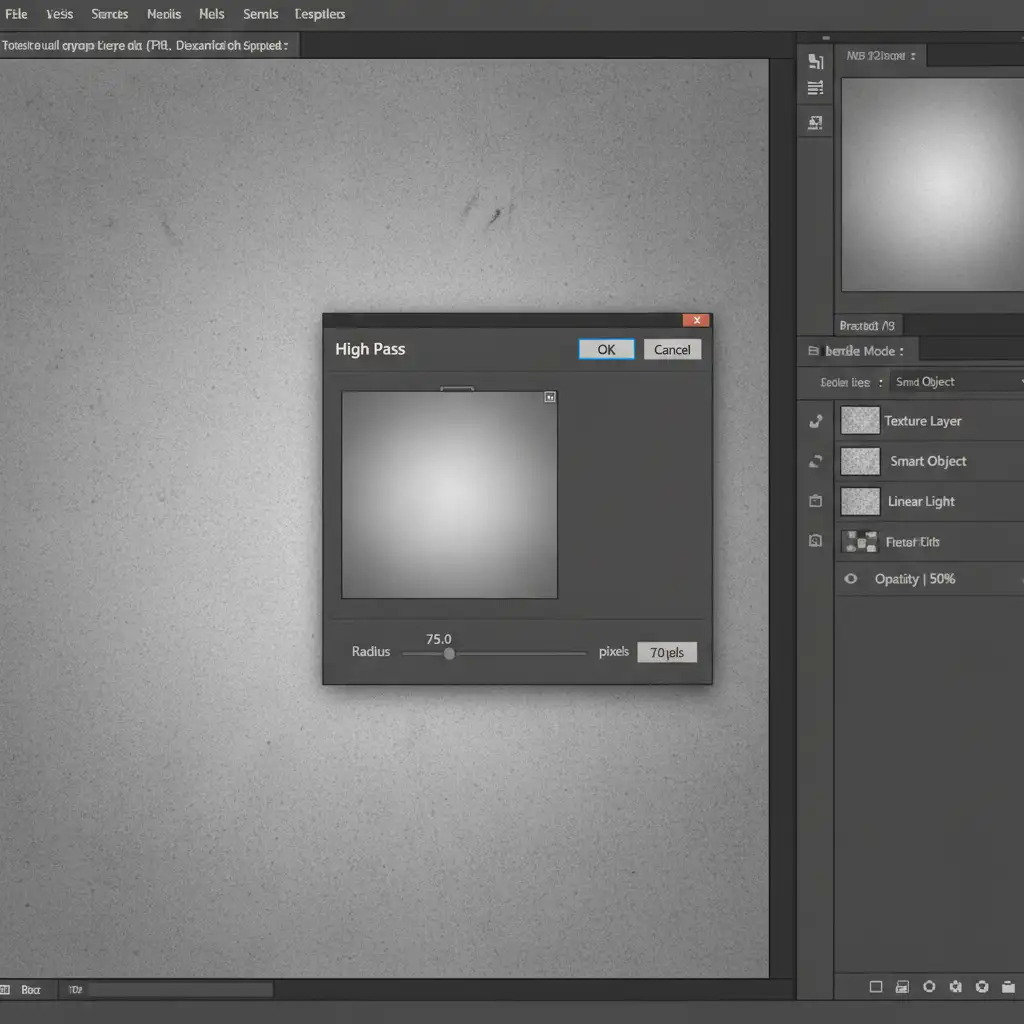Viewport: 1024px width, 1024px height.
Task: Open the File menu
Action: coord(16,14)
